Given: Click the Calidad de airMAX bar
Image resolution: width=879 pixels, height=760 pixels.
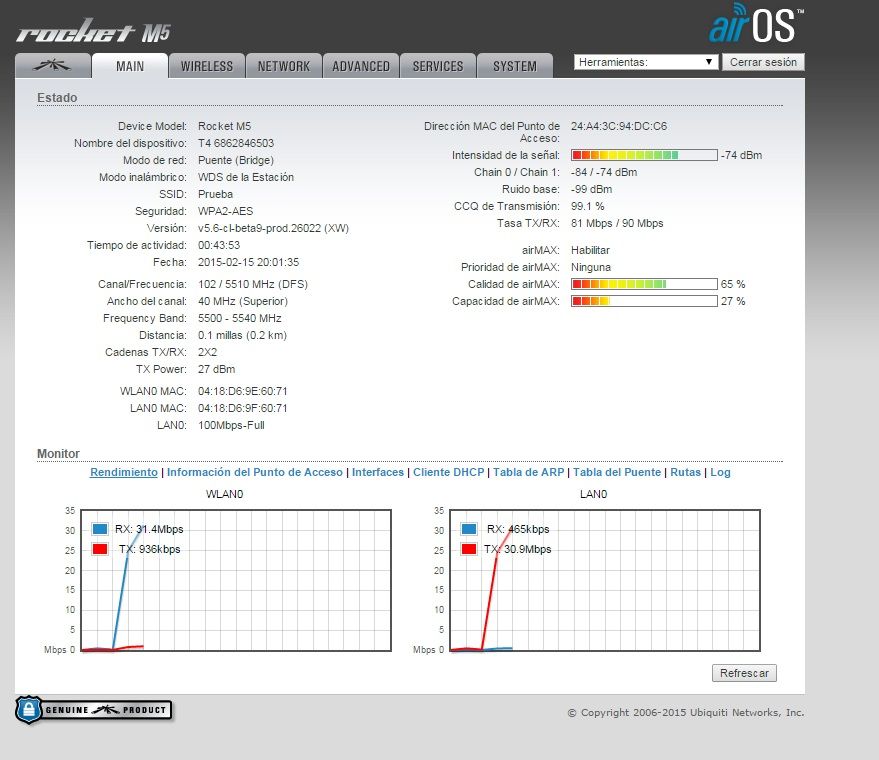Looking at the screenshot, I should coord(643,284).
